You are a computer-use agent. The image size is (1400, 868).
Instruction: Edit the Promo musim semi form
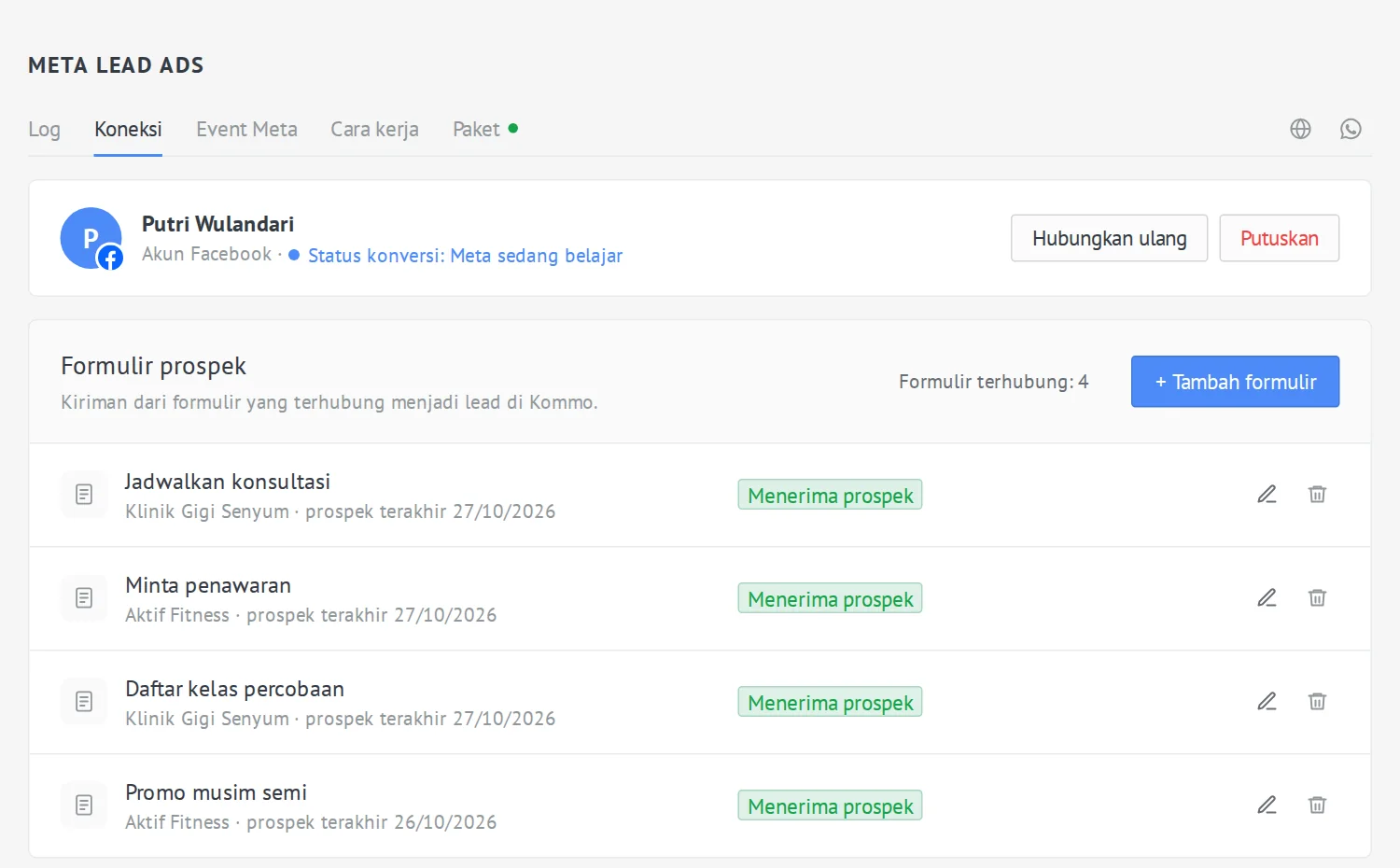pyautogui.click(x=1267, y=805)
